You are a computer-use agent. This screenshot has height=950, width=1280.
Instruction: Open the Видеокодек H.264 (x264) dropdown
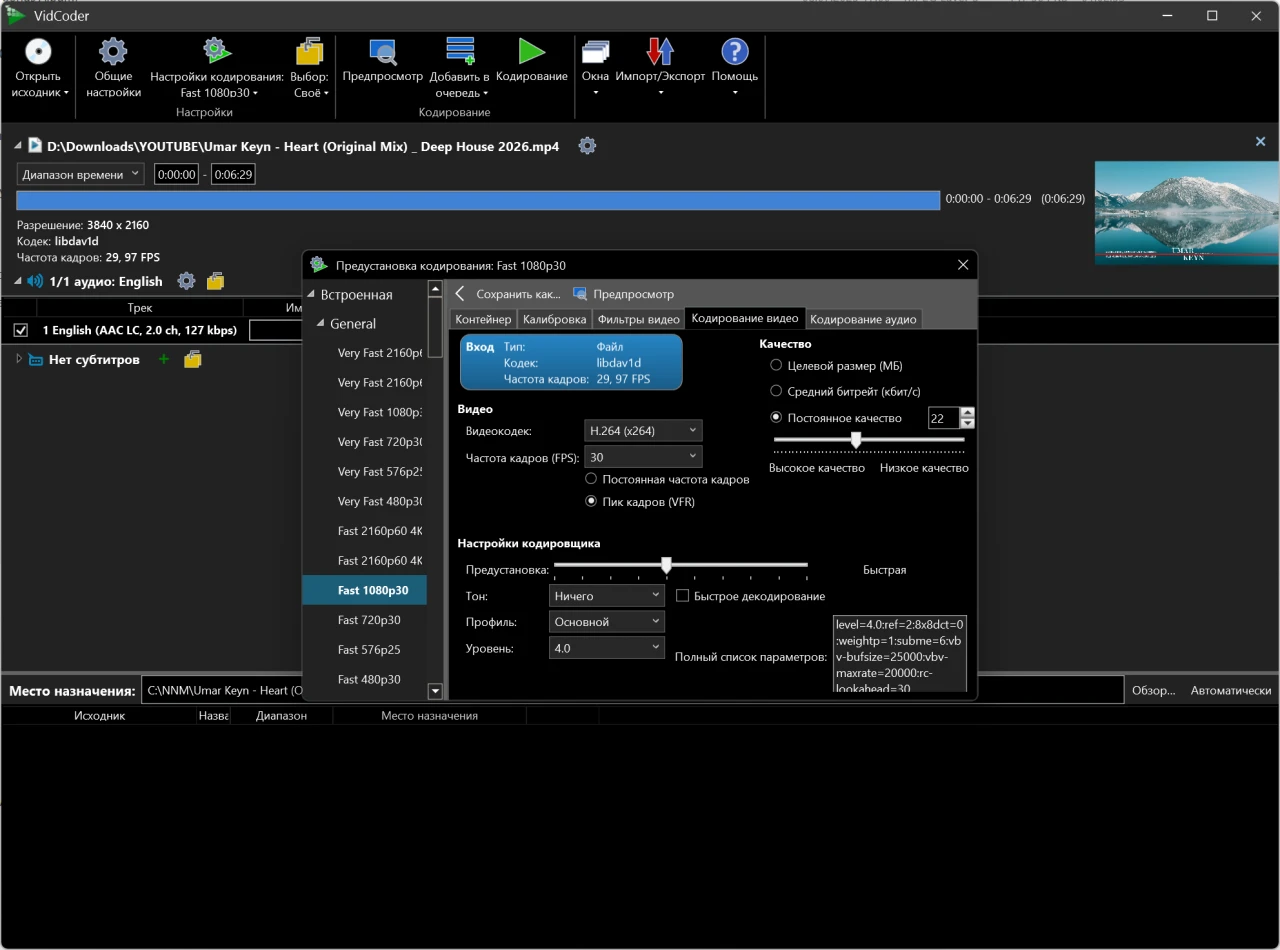point(643,431)
